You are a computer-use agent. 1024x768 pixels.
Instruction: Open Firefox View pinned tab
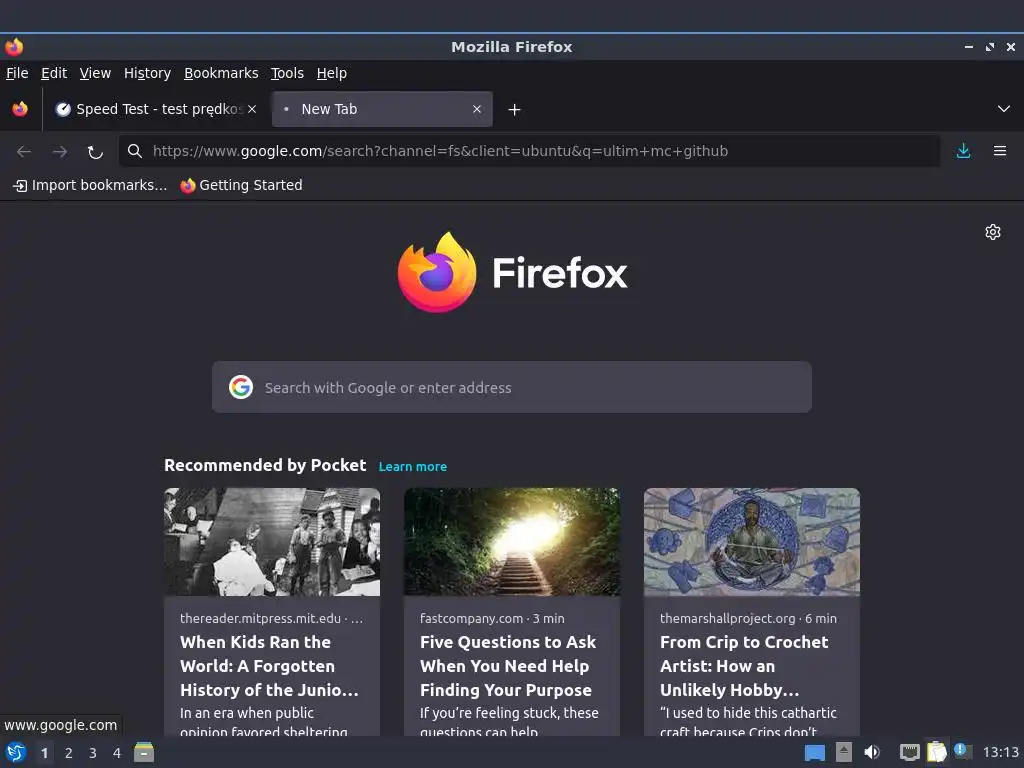click(20, 109)
